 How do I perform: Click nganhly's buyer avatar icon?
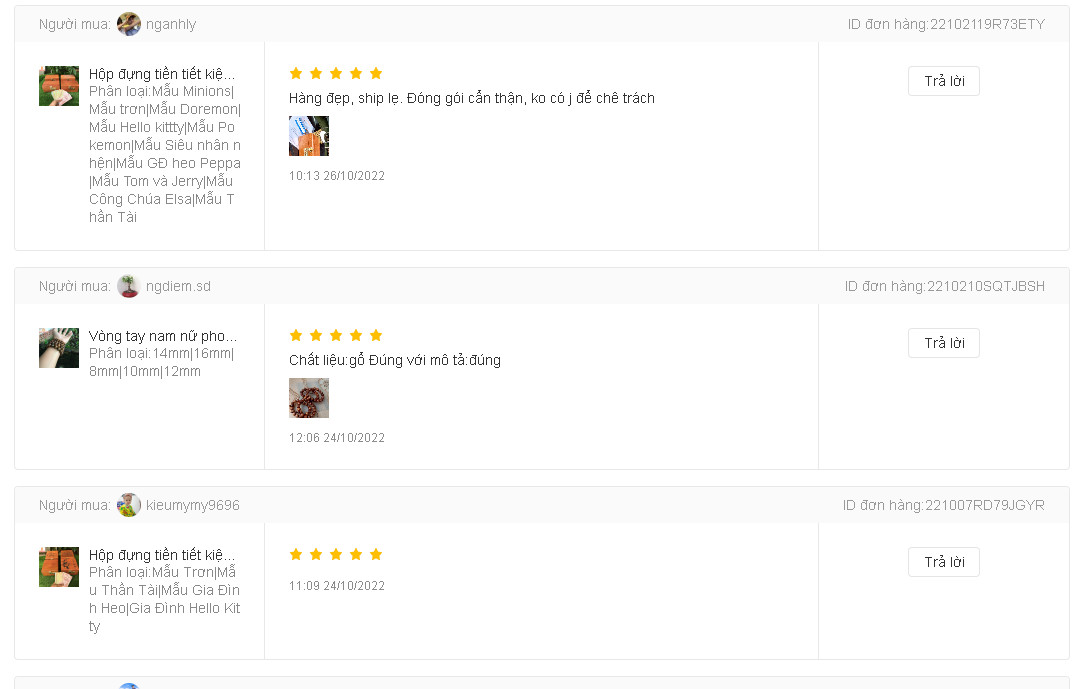click(129, 24)
